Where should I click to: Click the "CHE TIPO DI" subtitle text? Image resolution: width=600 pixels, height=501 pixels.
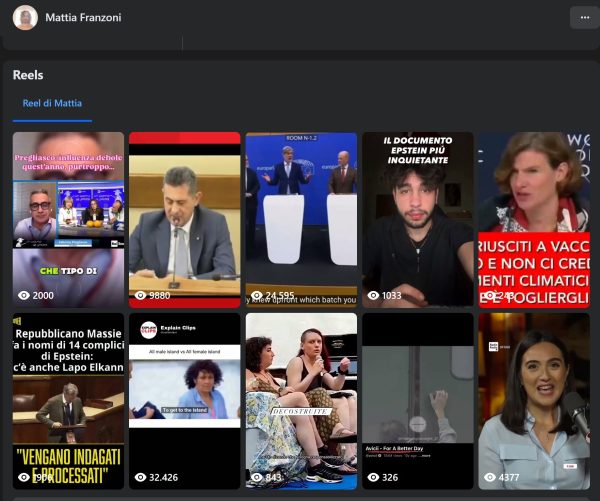coord(68,271)
